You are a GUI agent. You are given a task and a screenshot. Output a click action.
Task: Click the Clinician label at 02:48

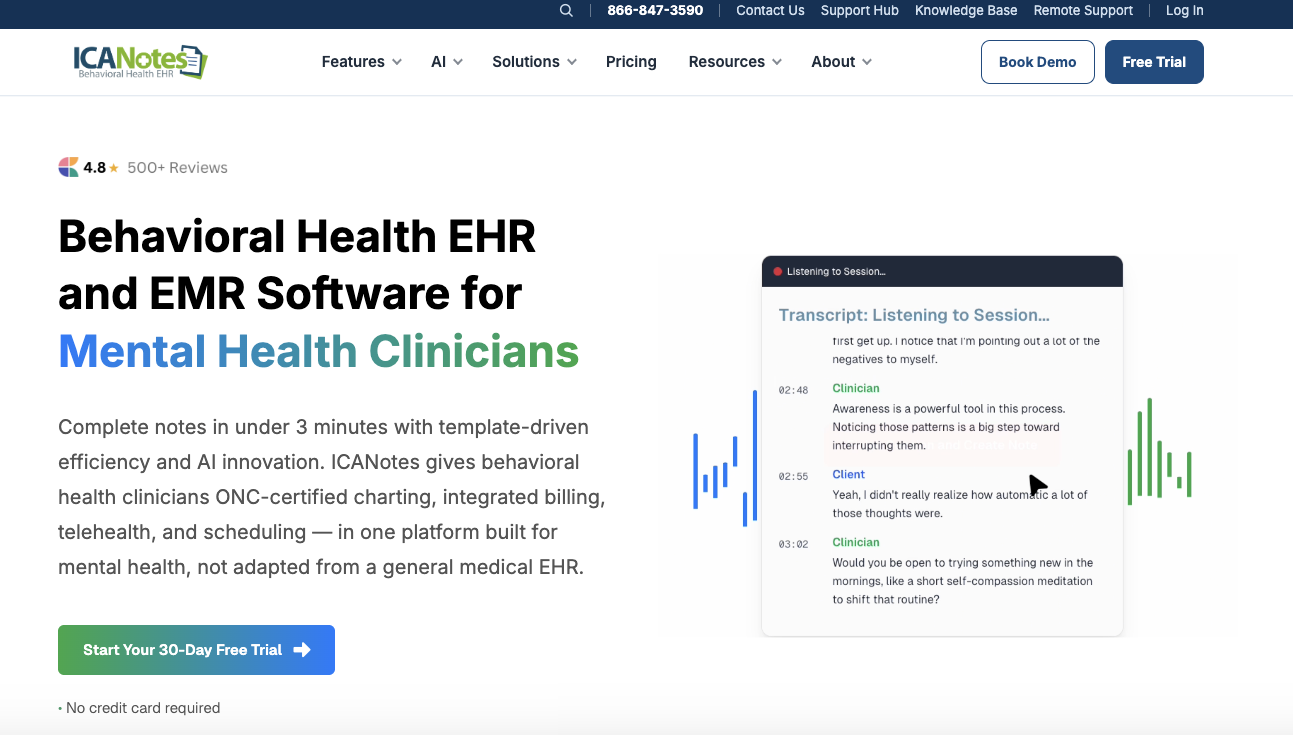(x=856, y=388)
